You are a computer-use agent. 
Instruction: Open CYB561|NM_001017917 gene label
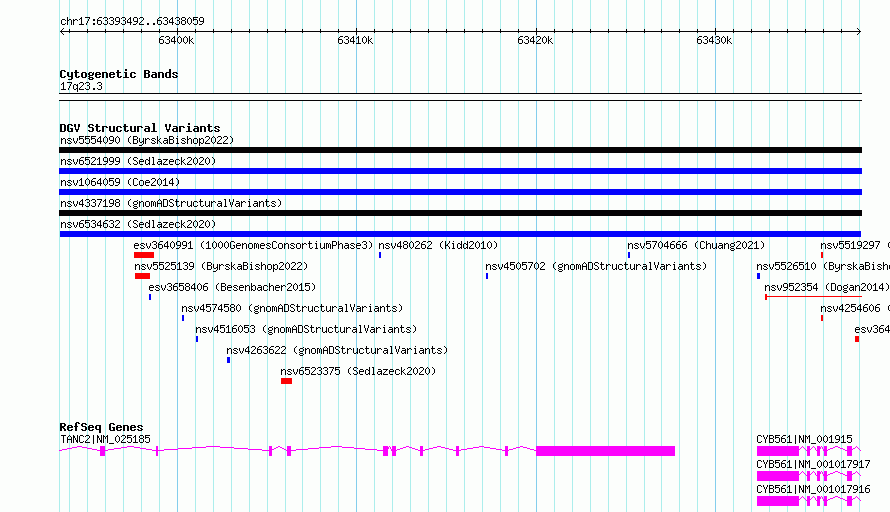813,464
